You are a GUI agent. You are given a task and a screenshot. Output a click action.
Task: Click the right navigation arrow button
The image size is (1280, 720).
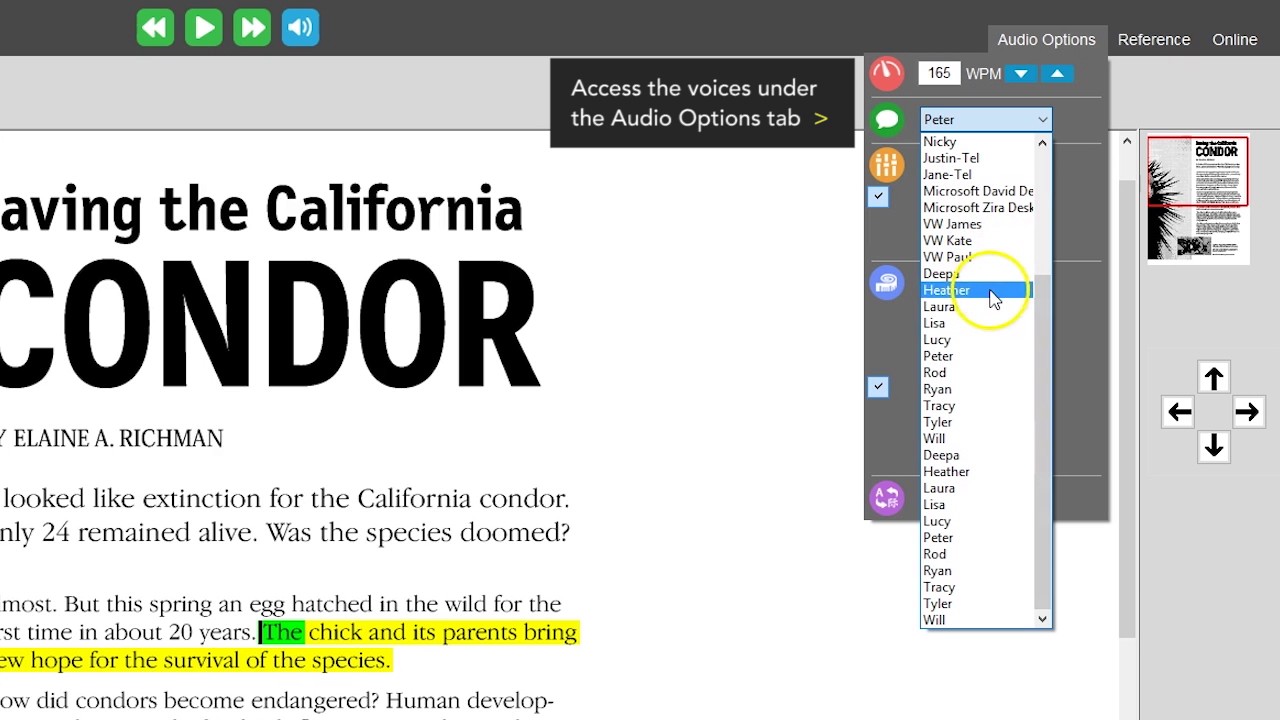pos(1247,412)
